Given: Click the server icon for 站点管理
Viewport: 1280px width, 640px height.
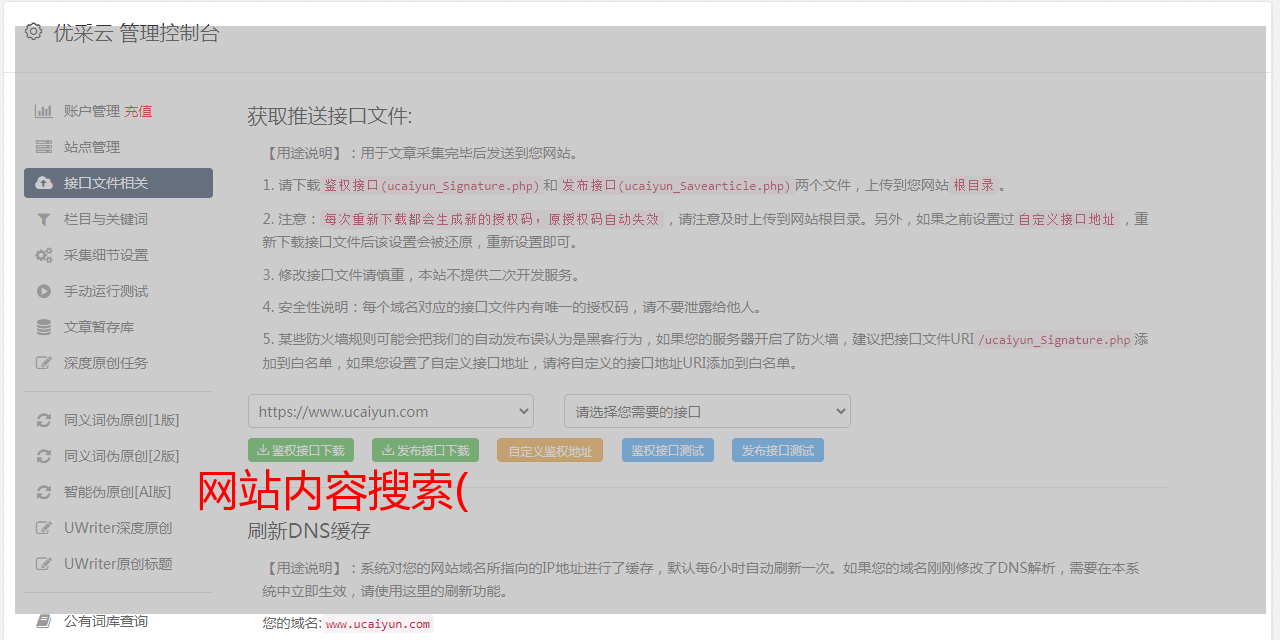Looking at the screenshot, I should point(44,147).
